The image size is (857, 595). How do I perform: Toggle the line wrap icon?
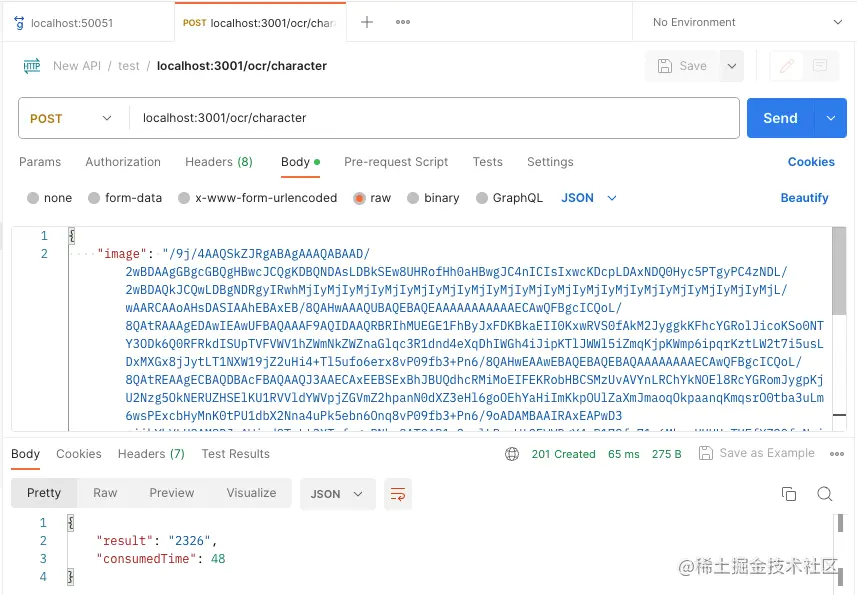tap(397, 494)
